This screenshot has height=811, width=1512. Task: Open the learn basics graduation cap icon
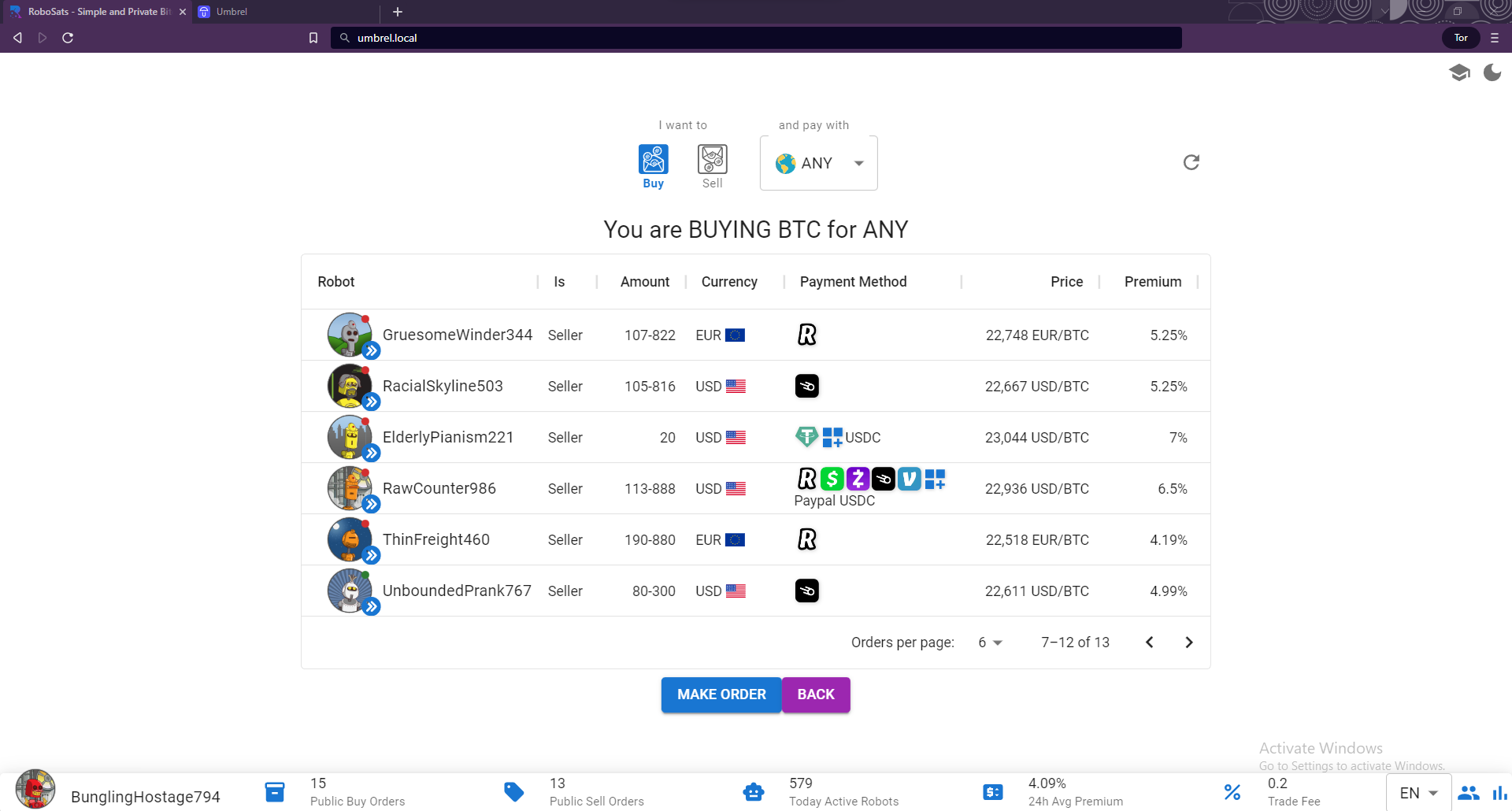click(x=1459, y=73)
